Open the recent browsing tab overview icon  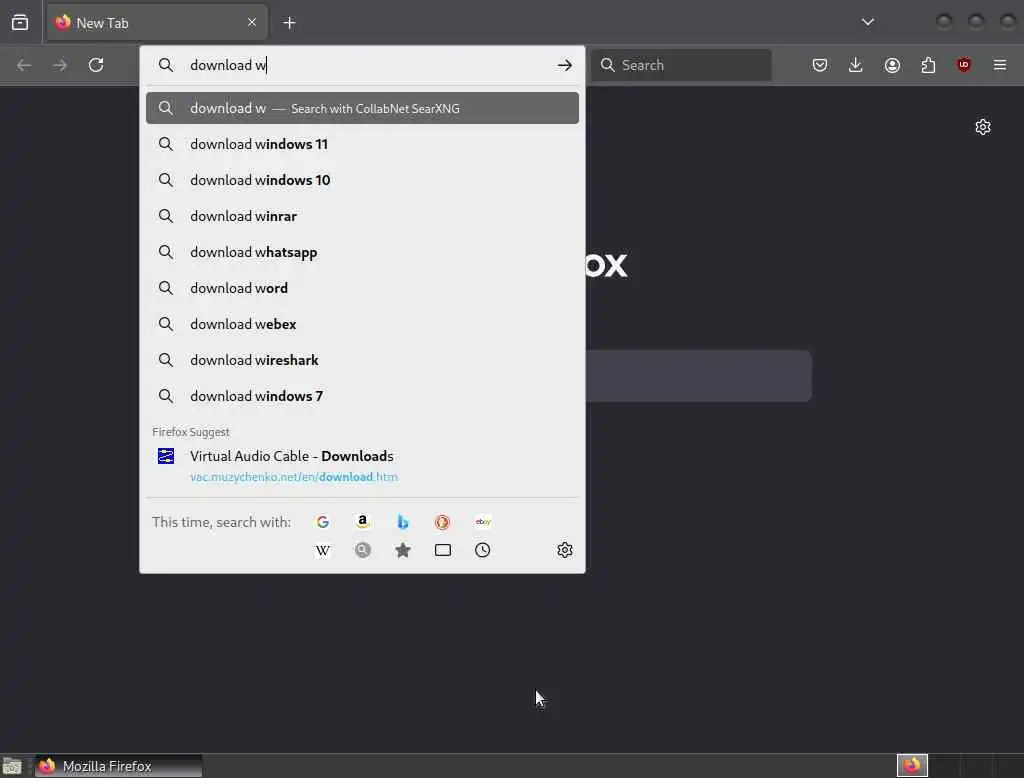click(20, 23)
